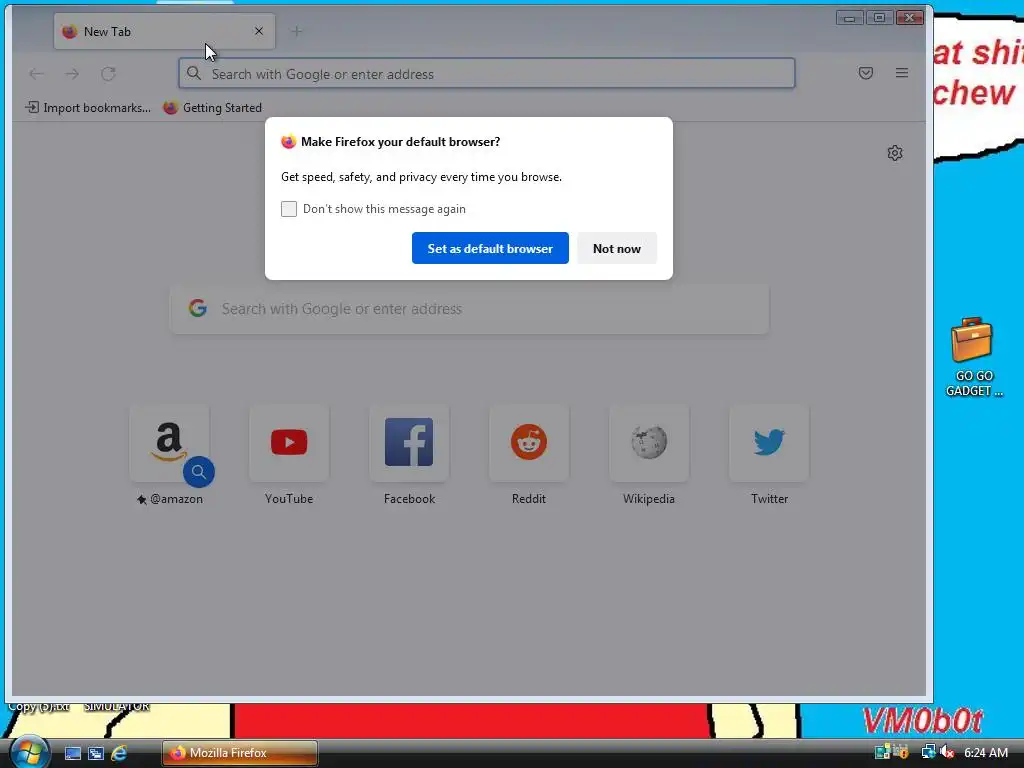Click the Google search box on page

(x=470, y=308)
